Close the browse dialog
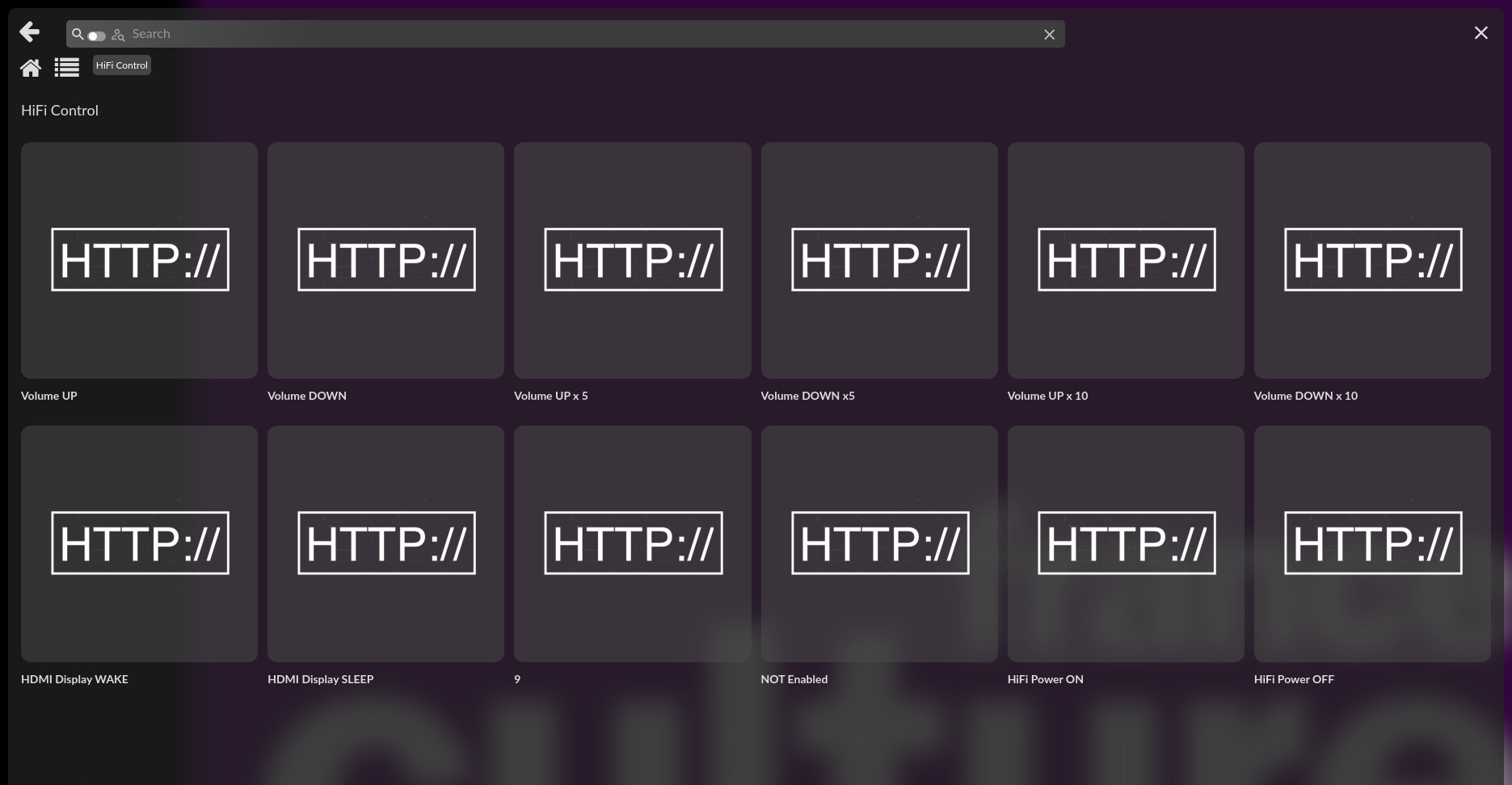 click(x=1480, y=33)
